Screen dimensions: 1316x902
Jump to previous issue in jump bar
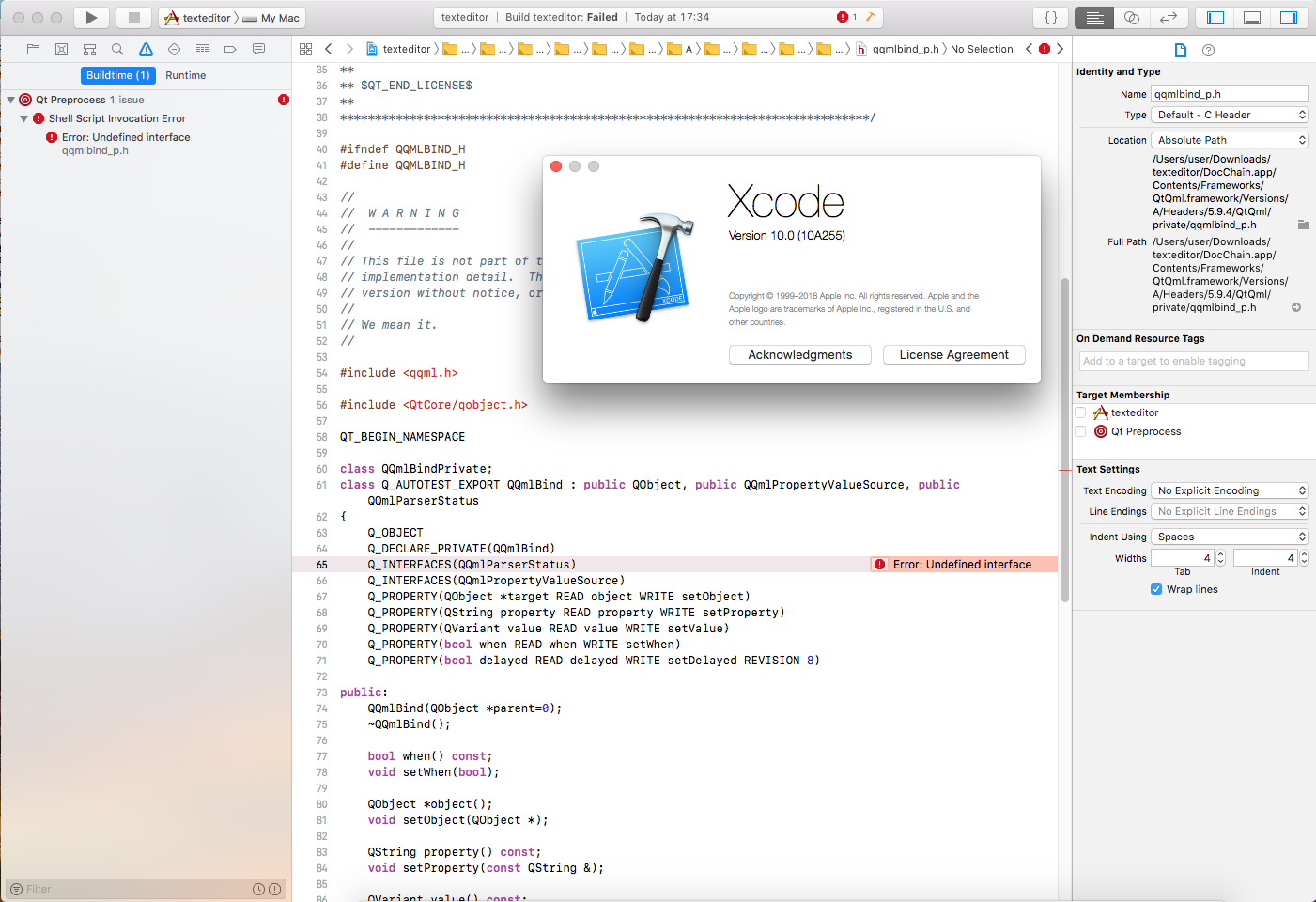coord(1030,49)
